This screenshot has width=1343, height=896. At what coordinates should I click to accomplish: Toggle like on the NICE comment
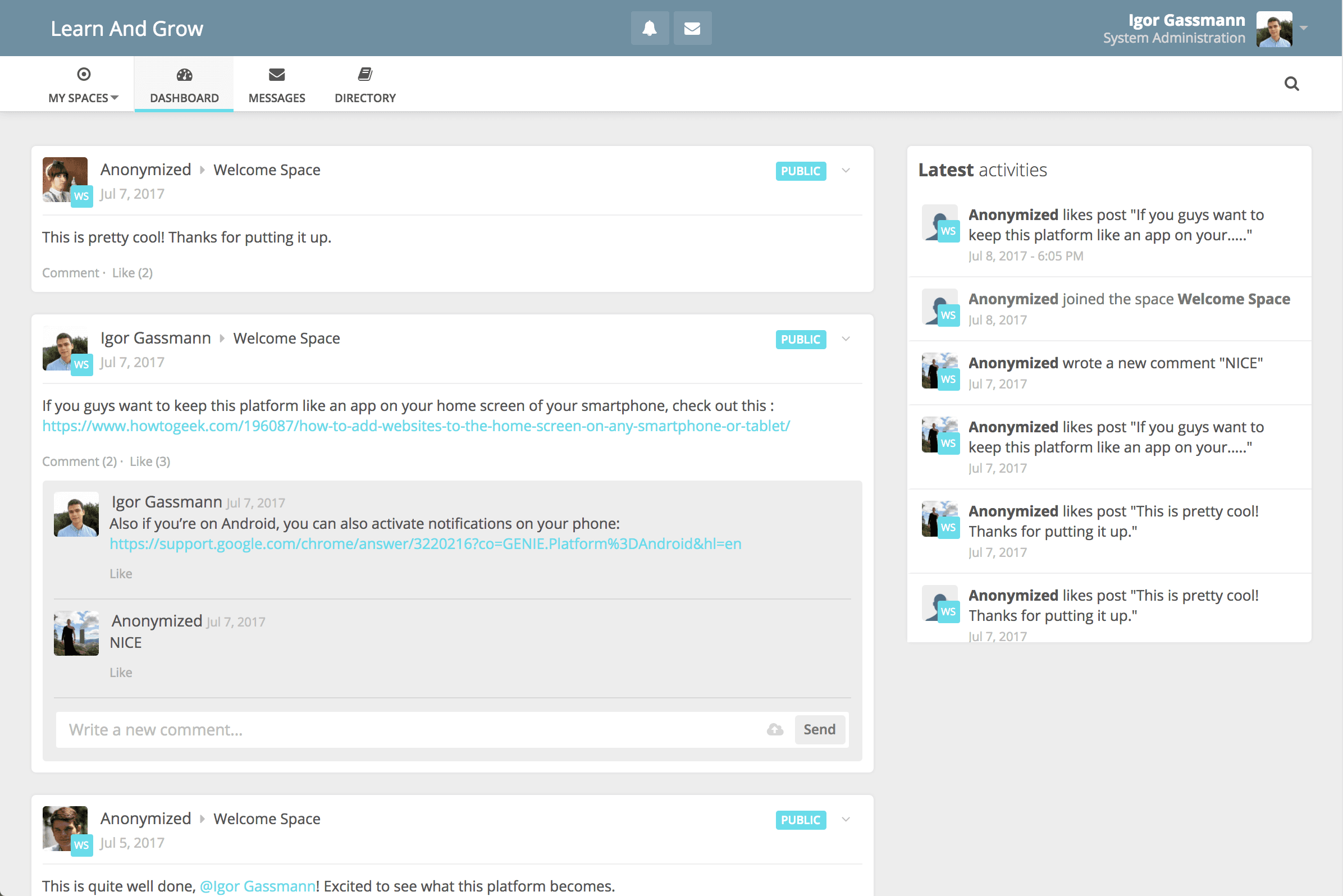(x=121, y=672)
